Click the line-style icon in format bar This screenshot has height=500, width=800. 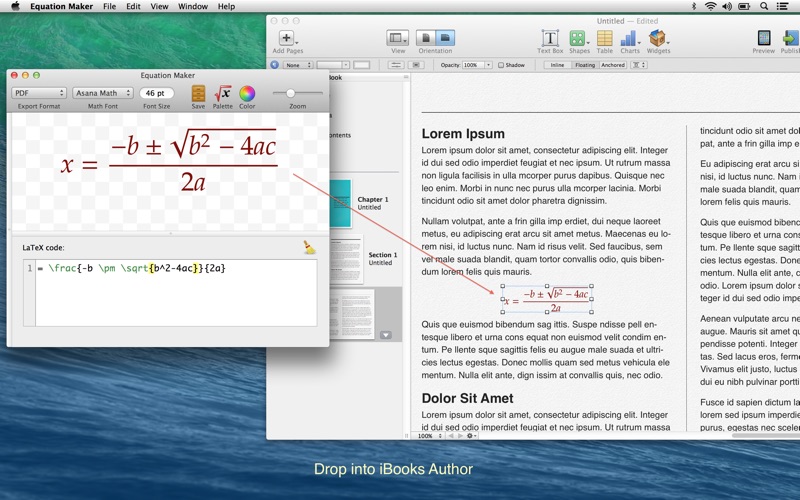[395, 65]
